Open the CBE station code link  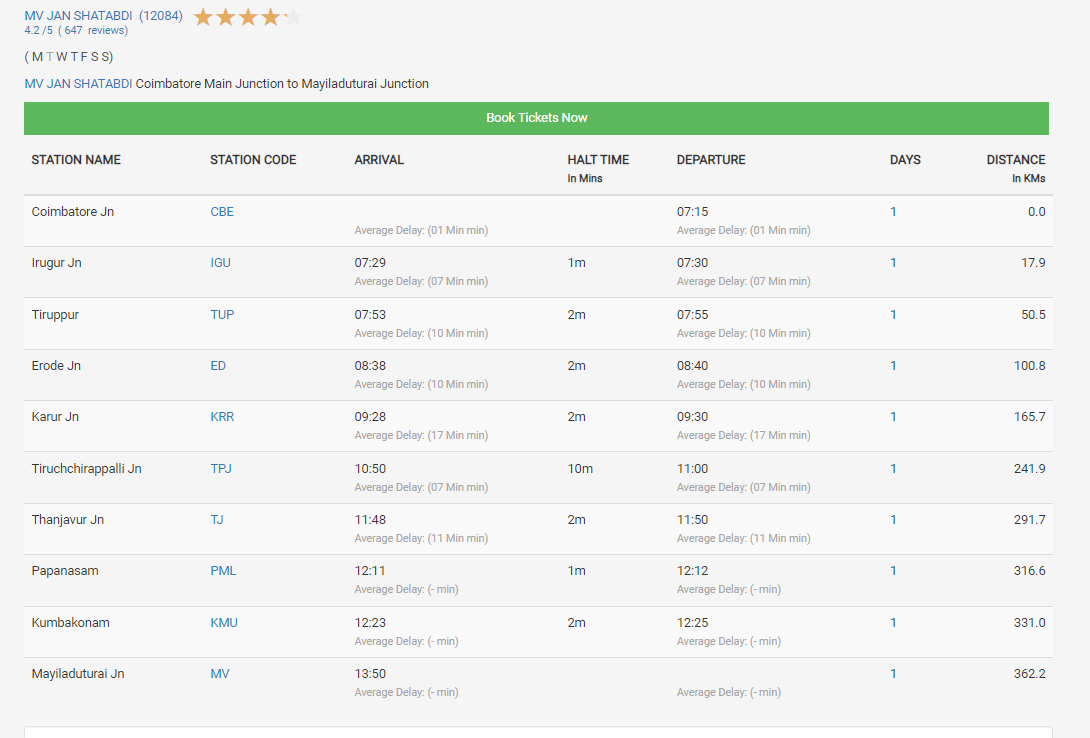(222, 212)
